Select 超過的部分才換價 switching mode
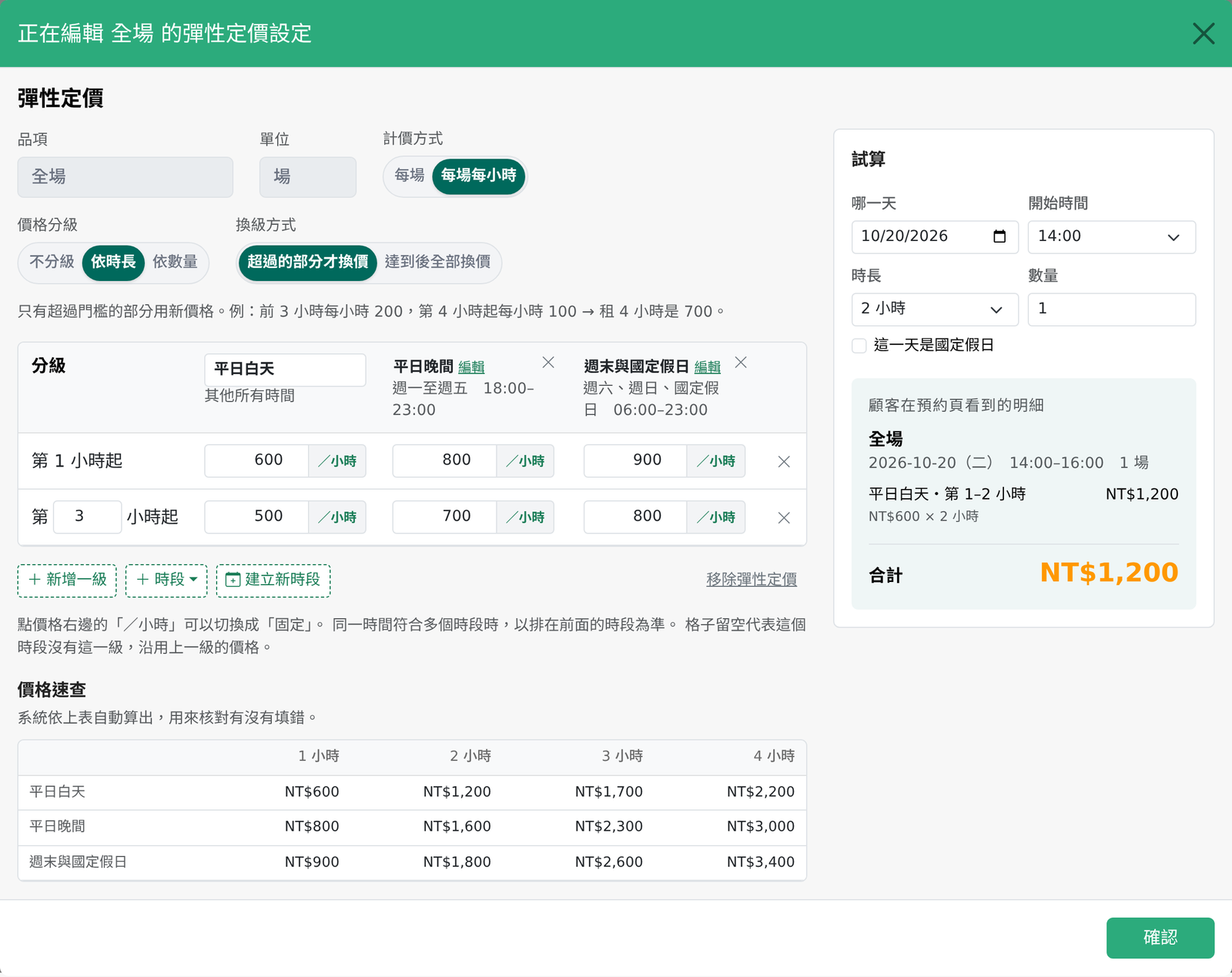This screenshot has height=977, width=1232. (x=308, y=262)
